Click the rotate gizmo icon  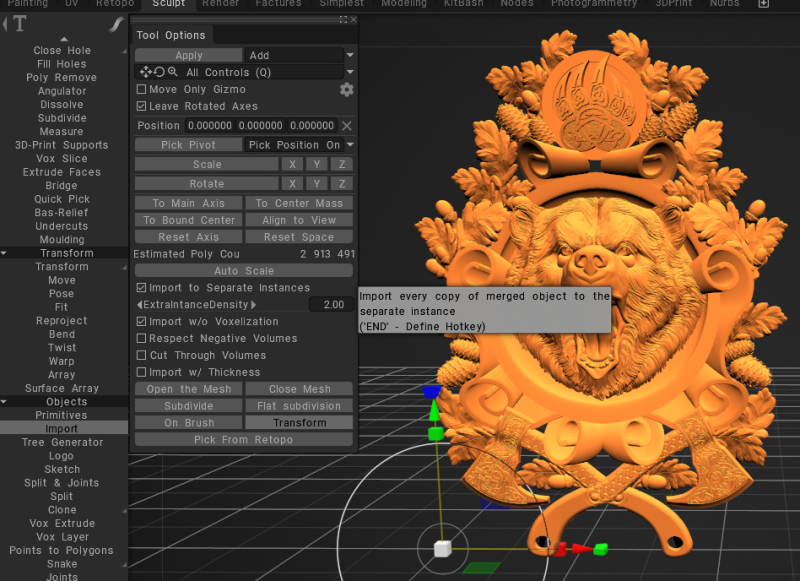point(159,72)
